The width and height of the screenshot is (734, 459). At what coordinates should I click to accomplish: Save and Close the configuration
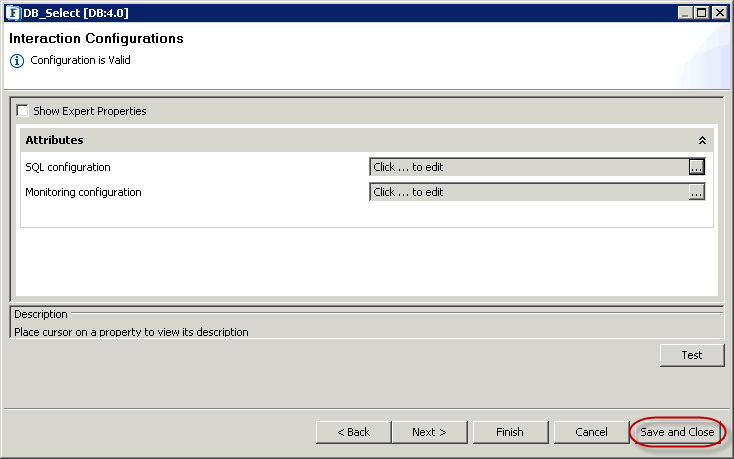(x=677, y=432)
